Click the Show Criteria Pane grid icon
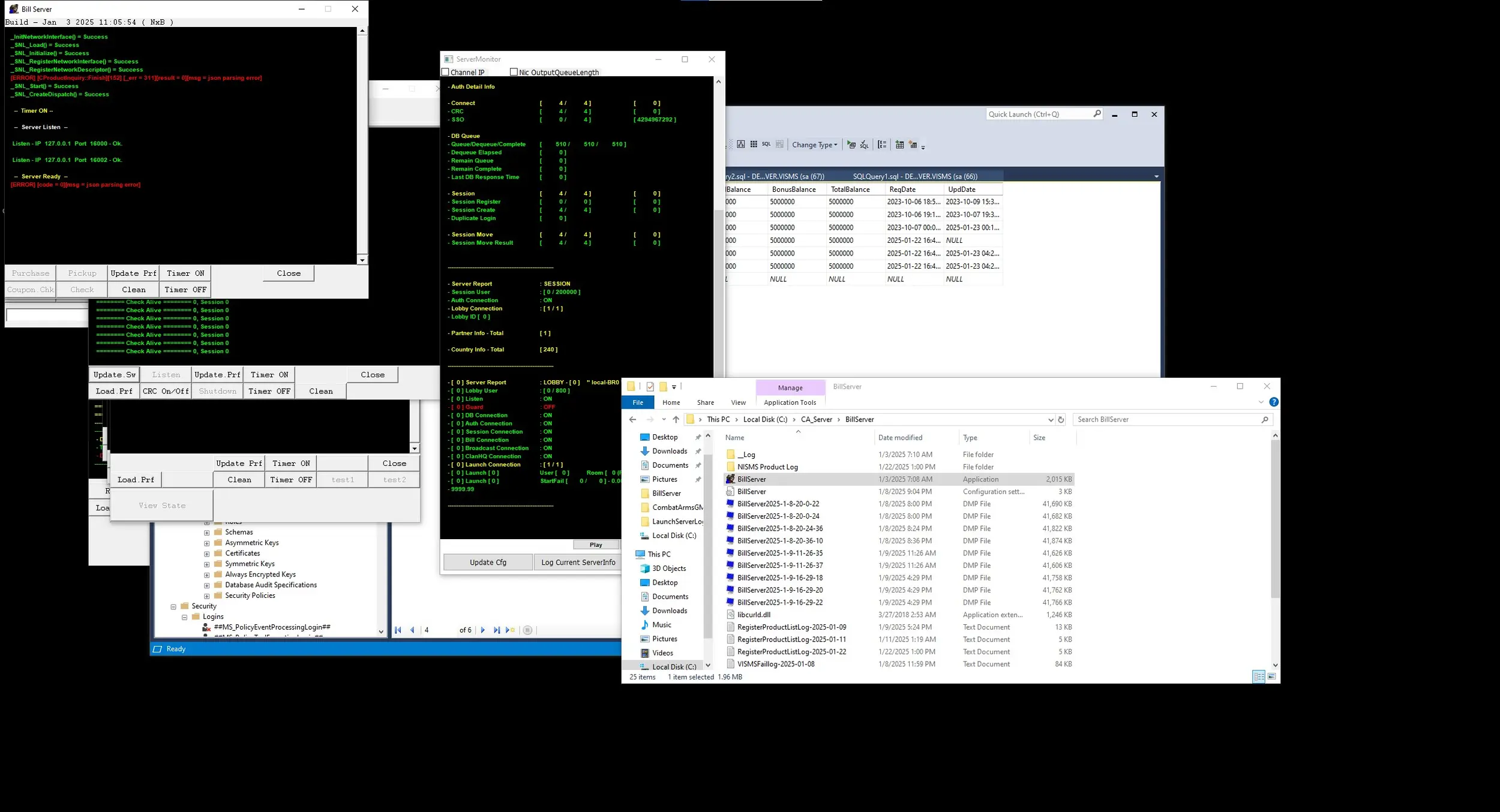Image resolution: width=1500 pixels, height=812 pixels. 754,145
